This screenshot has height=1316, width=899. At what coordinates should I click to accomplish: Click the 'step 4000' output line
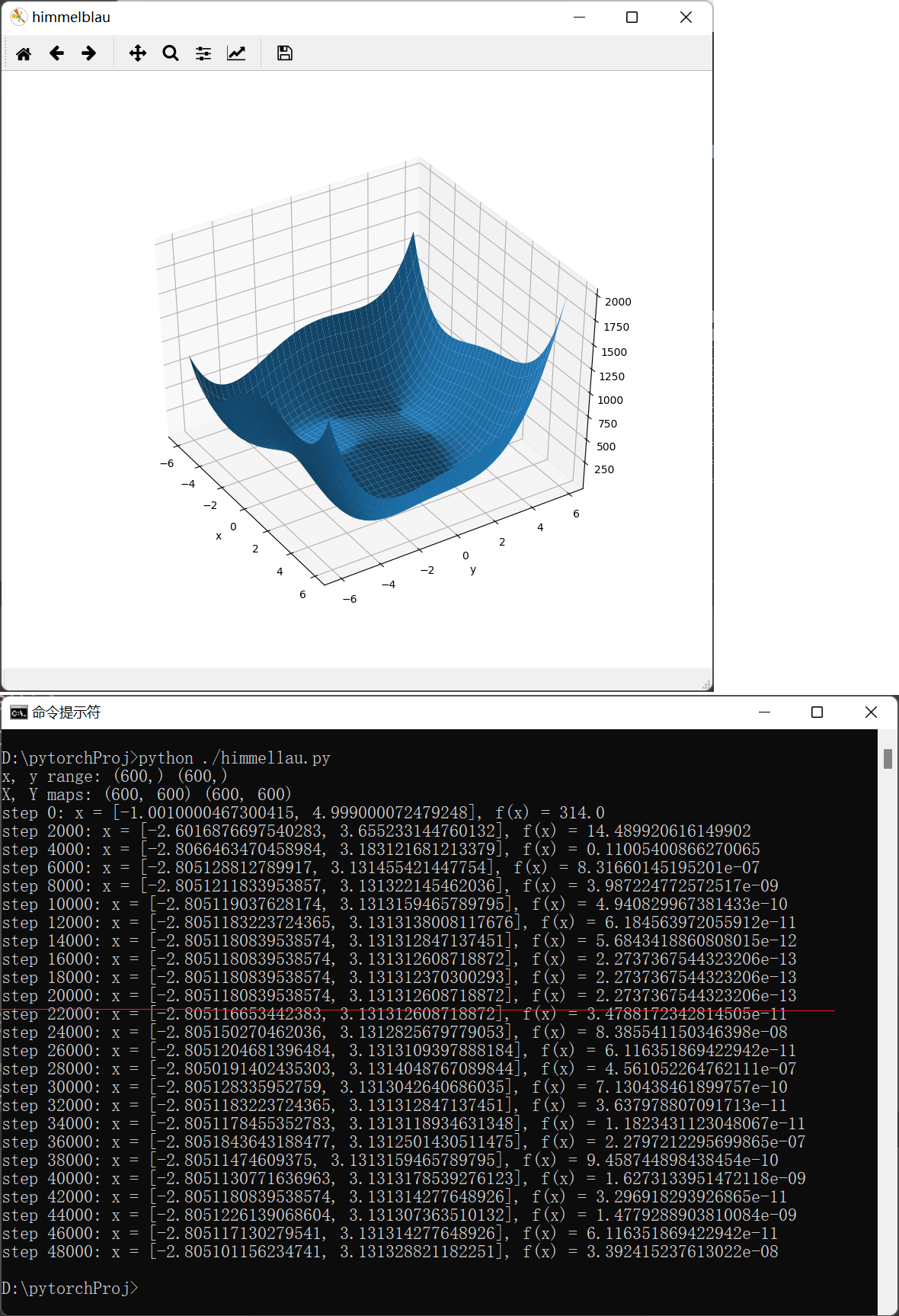tap(381, 850)
